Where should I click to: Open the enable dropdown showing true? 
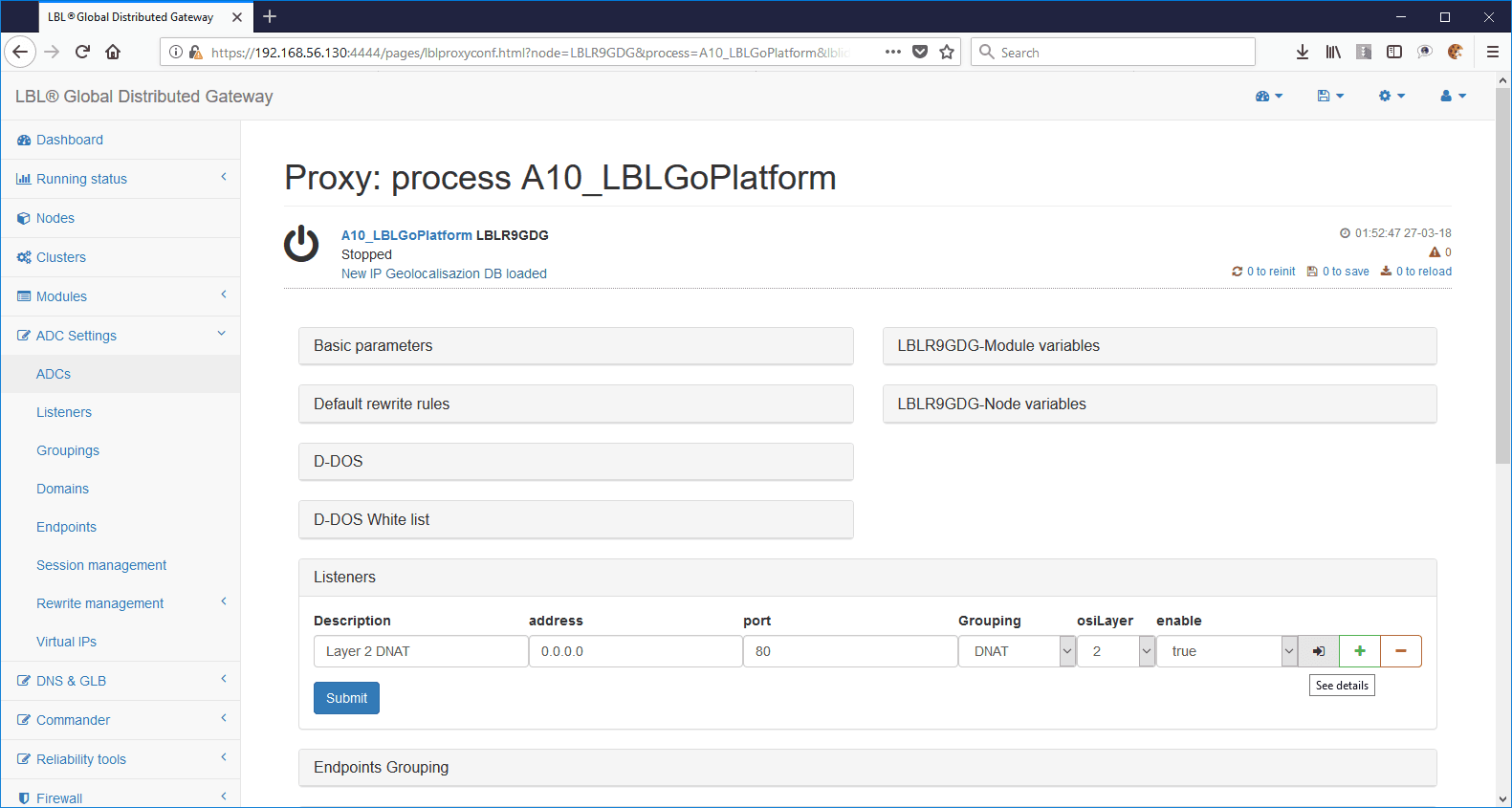1227,651
